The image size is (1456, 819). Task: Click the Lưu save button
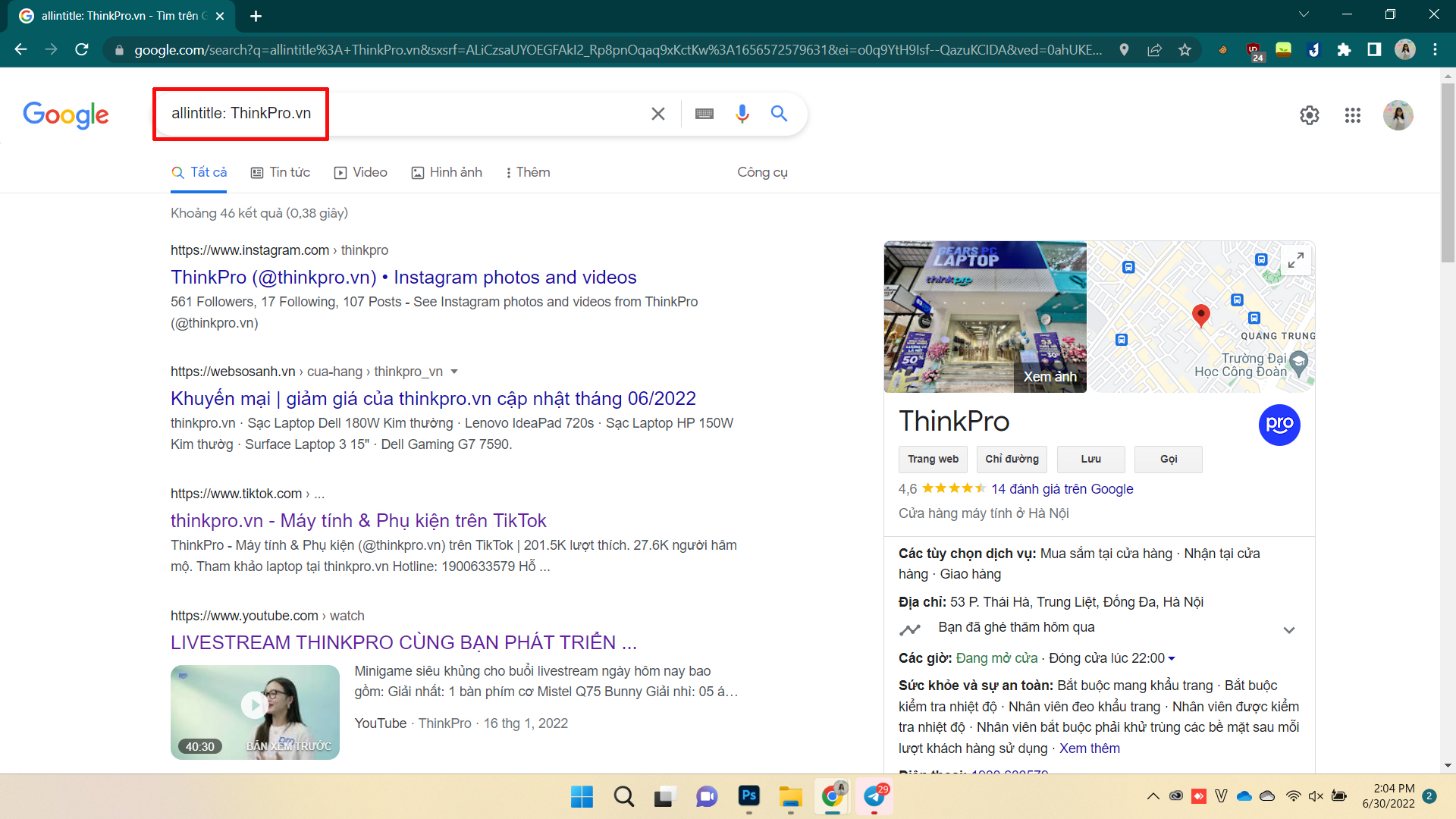click(1090, 460)
